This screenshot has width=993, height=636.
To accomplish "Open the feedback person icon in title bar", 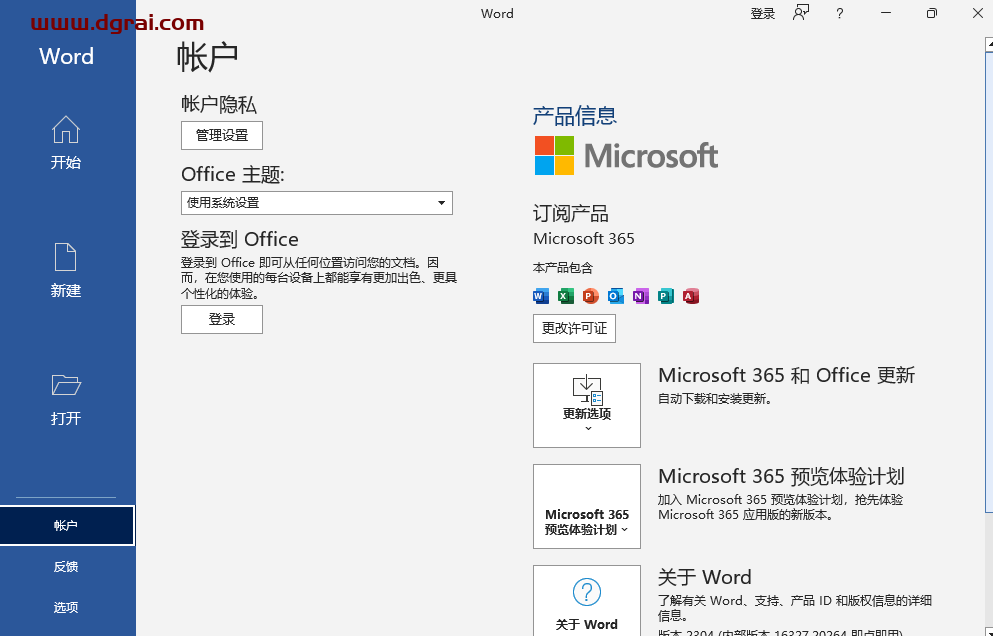I will (x=801, y=13).
